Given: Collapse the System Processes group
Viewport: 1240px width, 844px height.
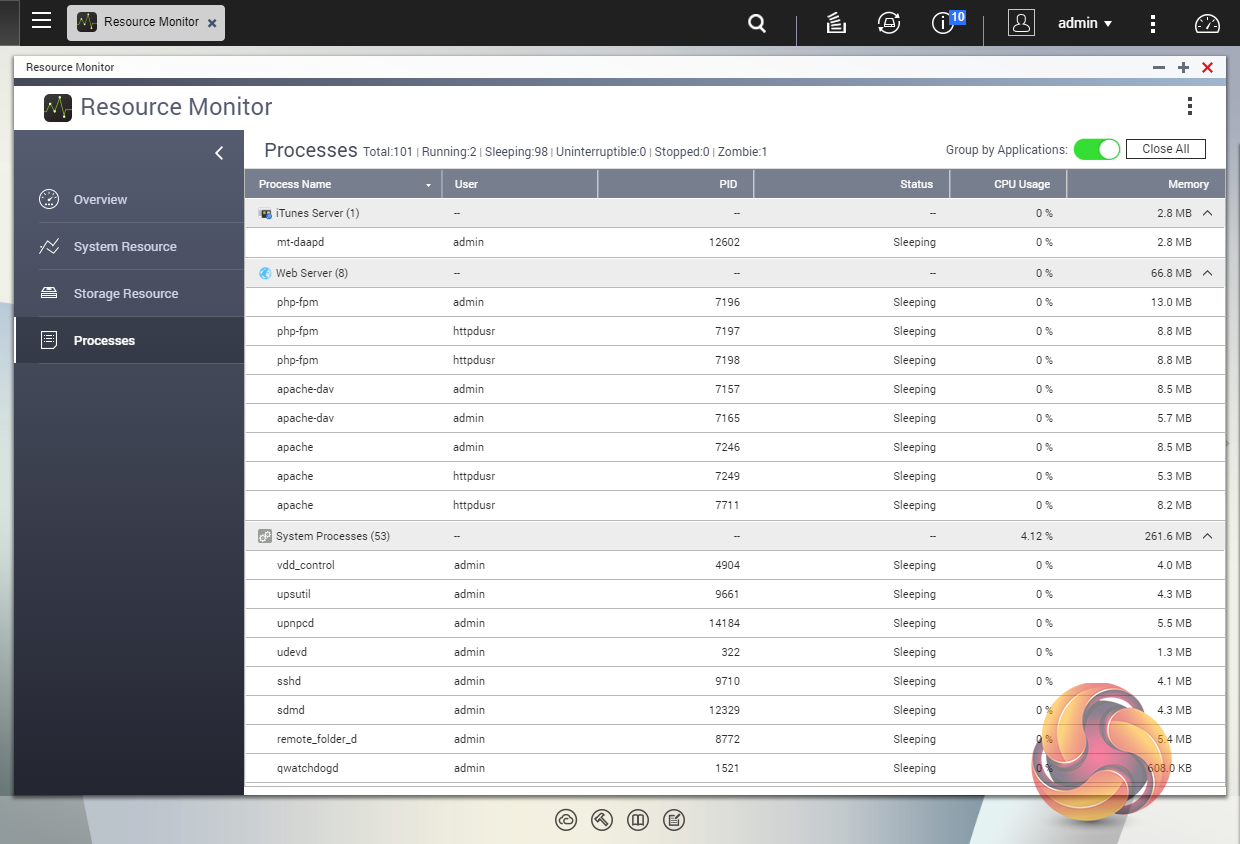Looking at the screenshot, I should (1207, 536).
